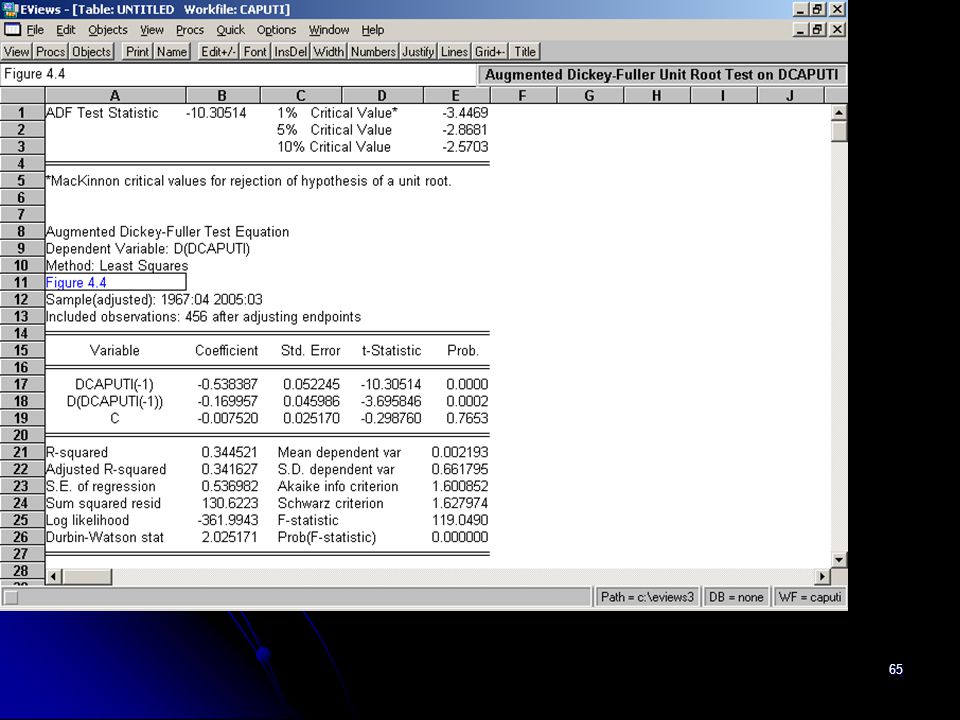Open the Objects menu
This screenshot has width=960, height=720.
[108, 30]
